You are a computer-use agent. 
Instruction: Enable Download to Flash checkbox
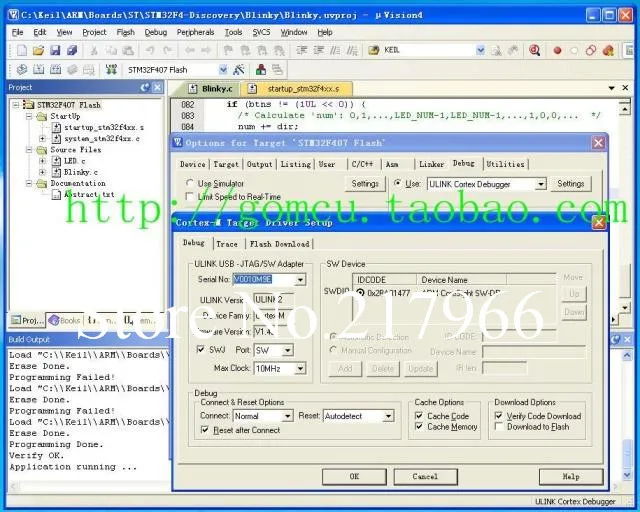(498, 426)
